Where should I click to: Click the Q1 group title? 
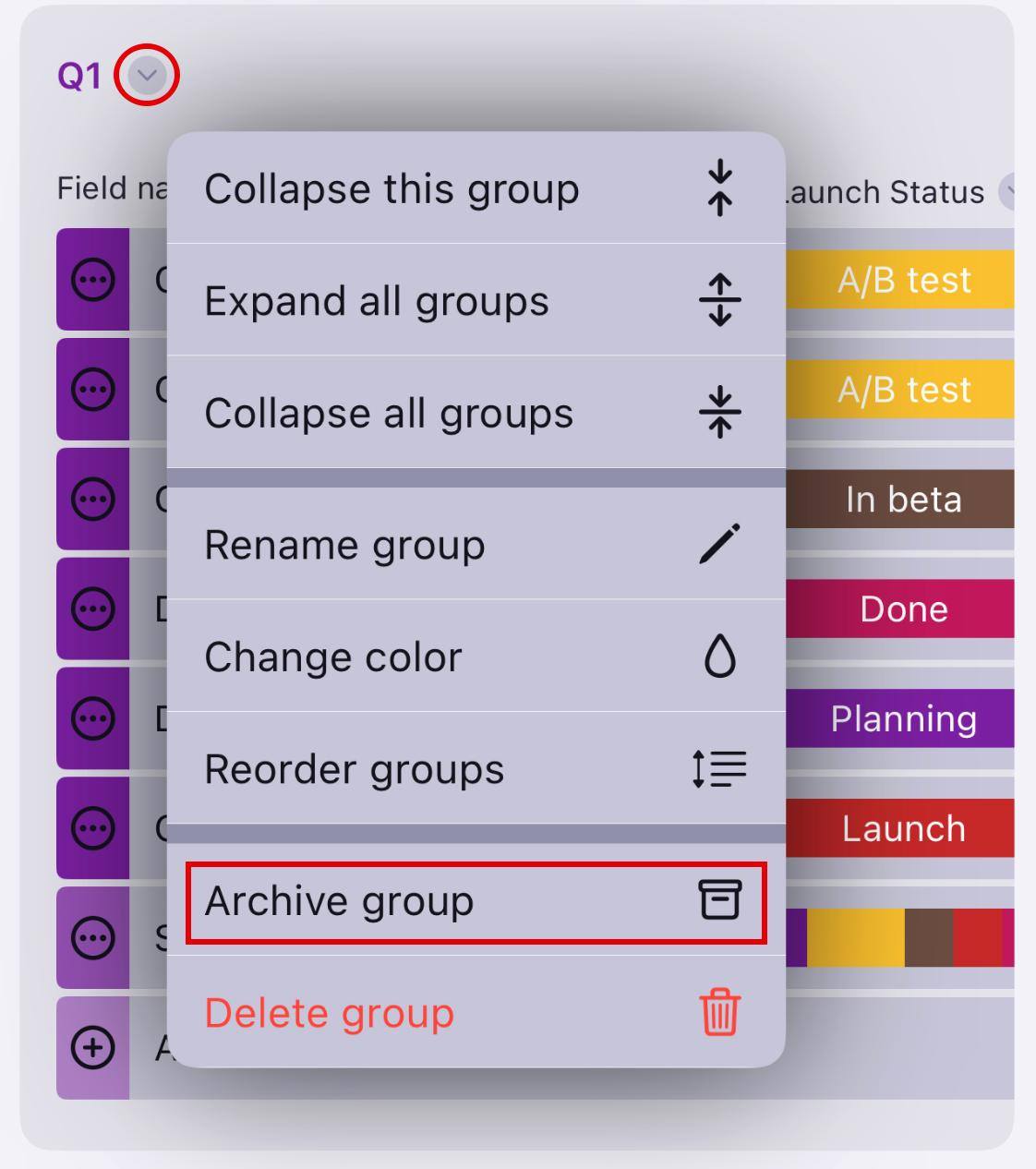click(x=79, y=76)
